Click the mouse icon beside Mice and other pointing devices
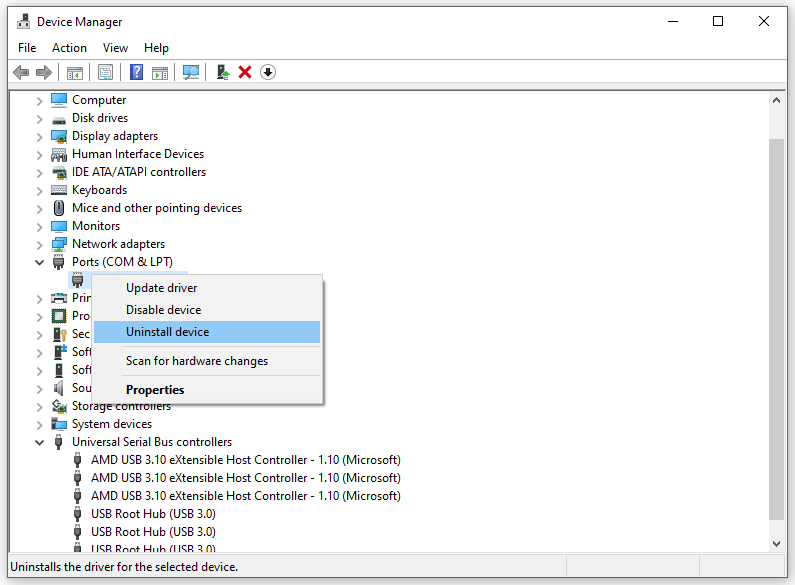Viewport: 795px width, 585px height. click(59, 208)
